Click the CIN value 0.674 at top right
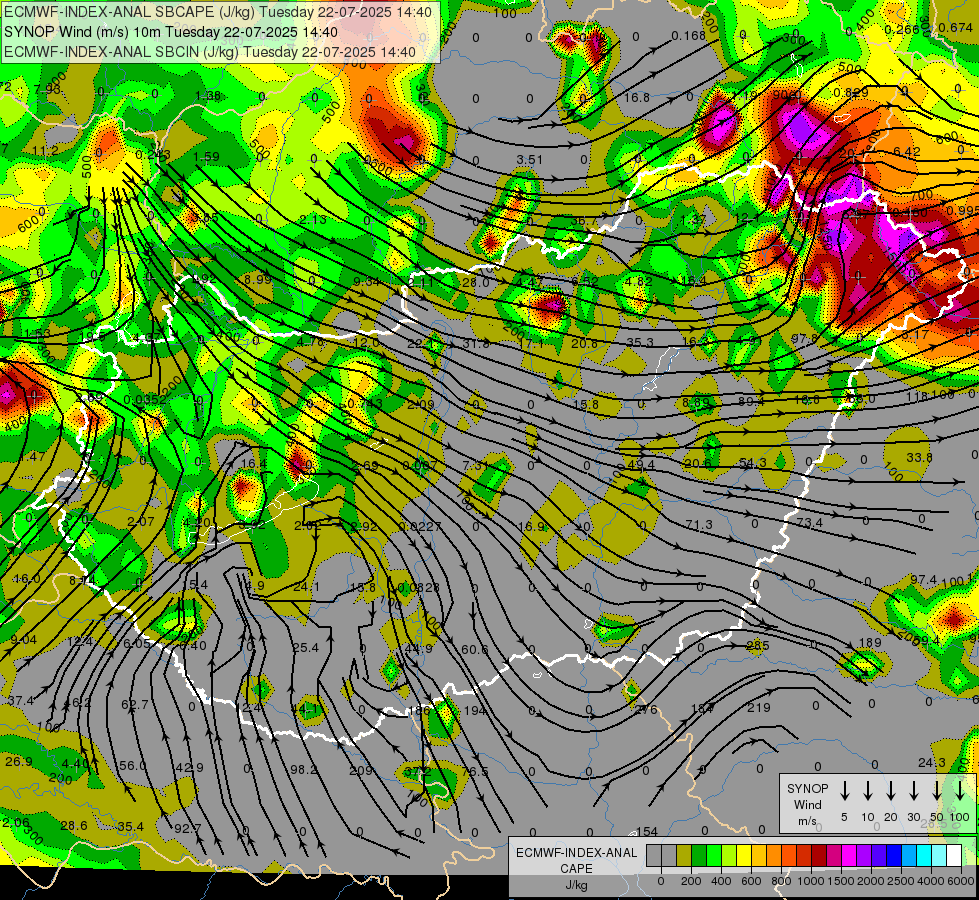 (955, 27)
